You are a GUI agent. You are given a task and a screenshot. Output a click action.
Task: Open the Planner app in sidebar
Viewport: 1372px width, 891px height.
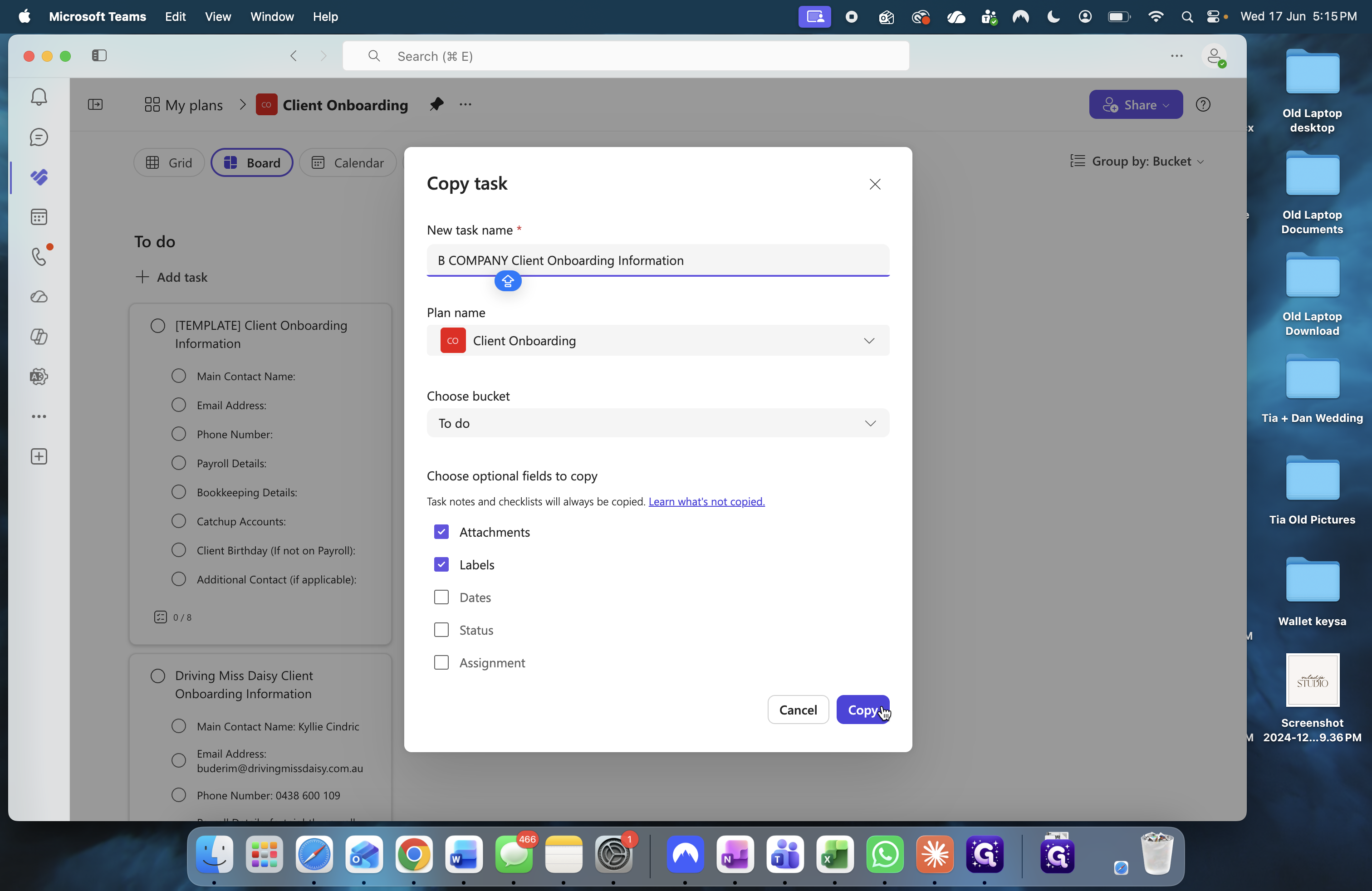[x=39, y=177]
